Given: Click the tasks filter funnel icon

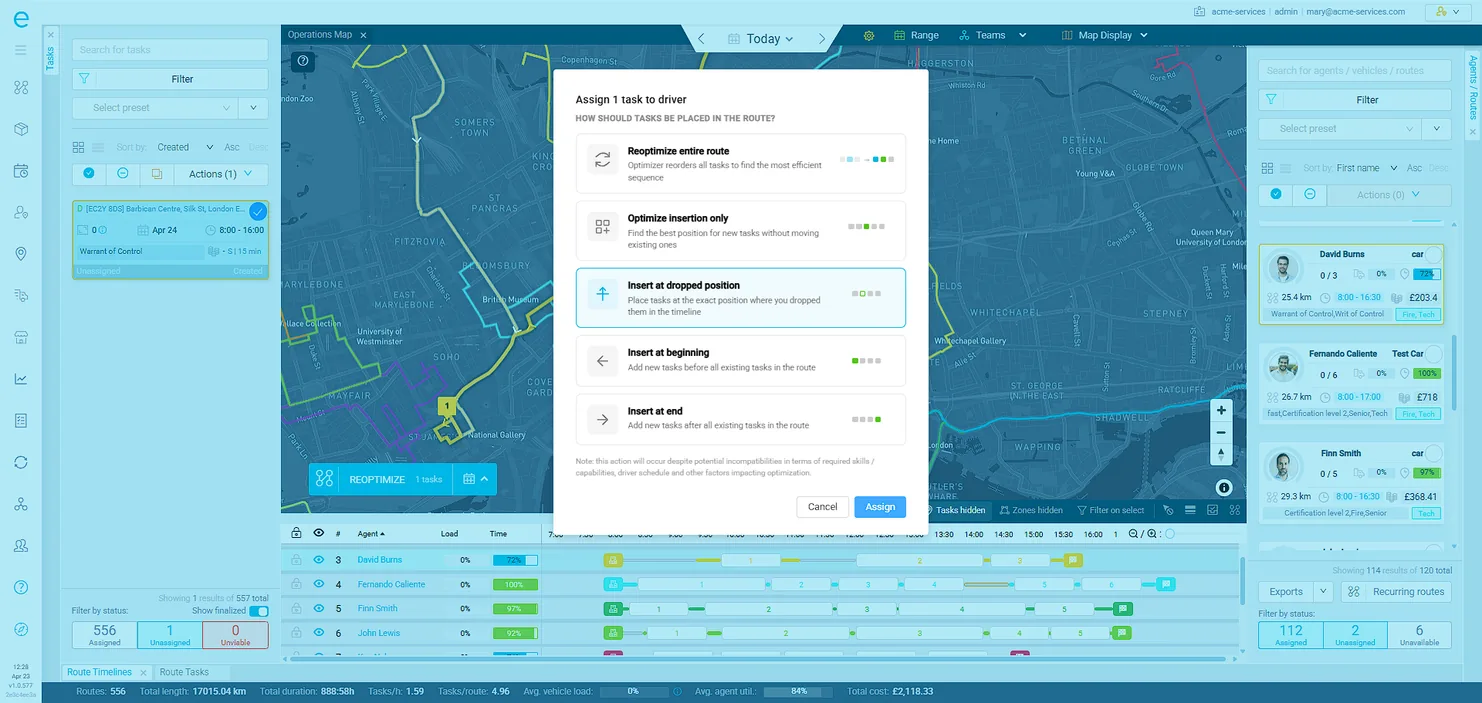Looking at the screenshot, I should click(84, 79).
